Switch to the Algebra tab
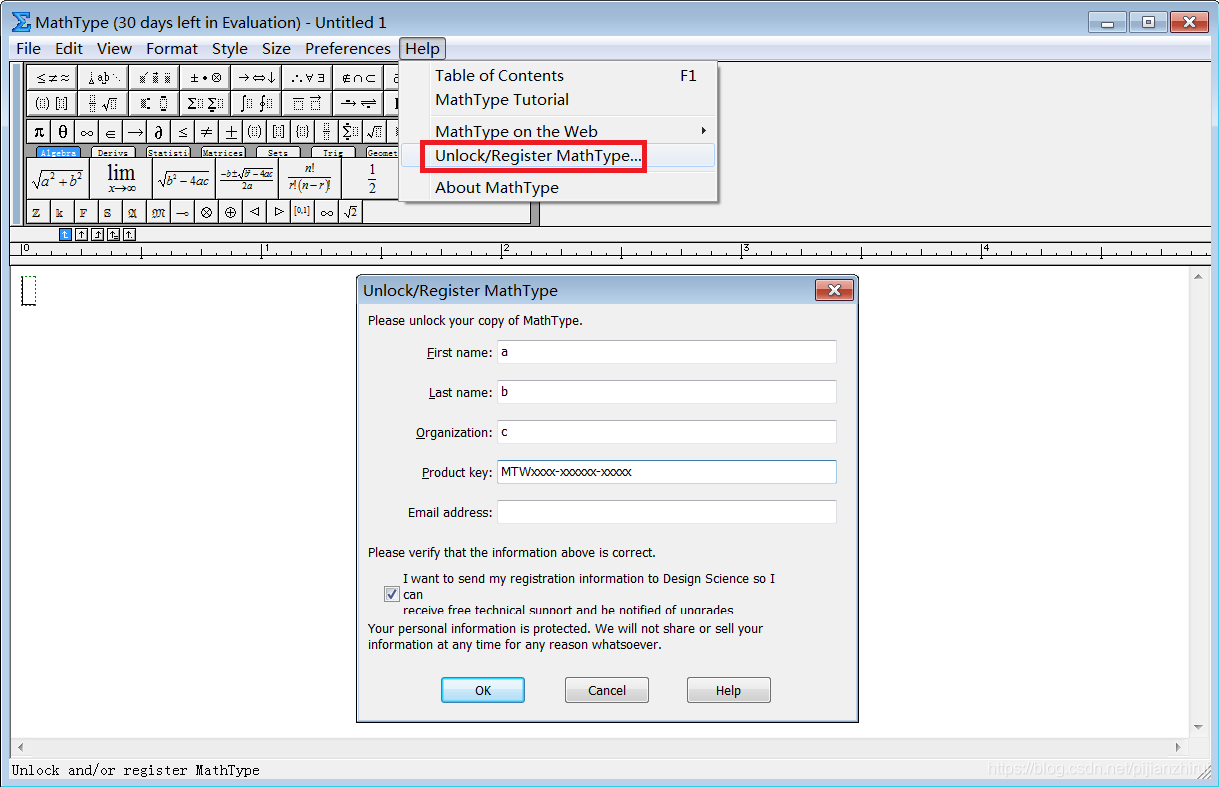This screenshot has width=1219, height=787. coord(58,153)
